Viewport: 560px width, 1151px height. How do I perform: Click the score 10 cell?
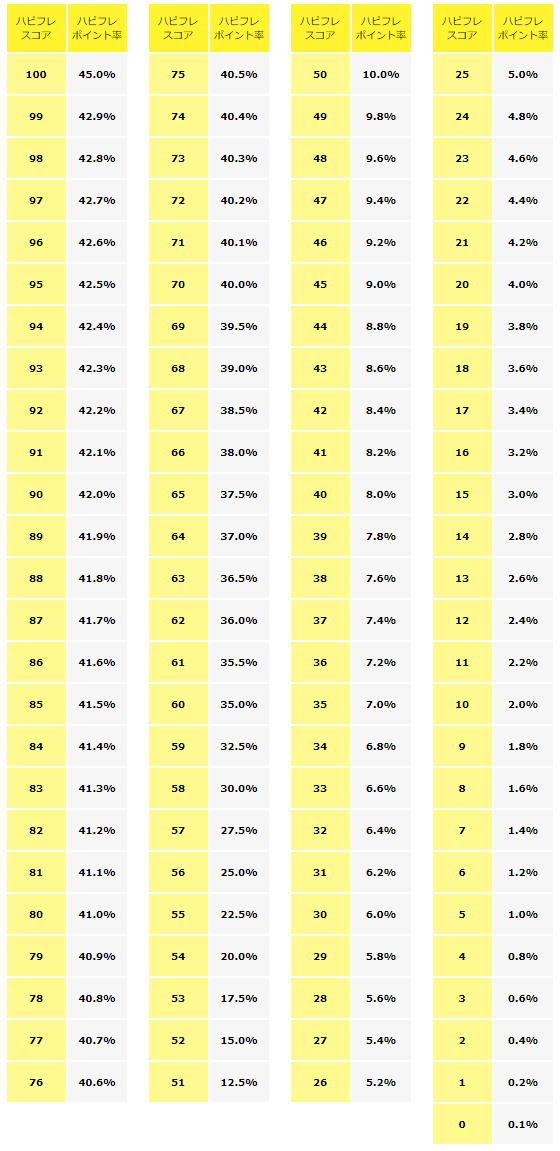[462, 704]
